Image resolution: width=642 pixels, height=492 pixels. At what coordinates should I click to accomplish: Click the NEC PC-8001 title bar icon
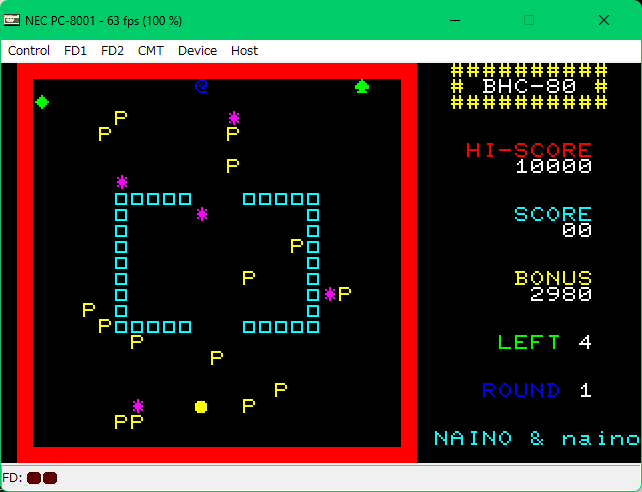point(13,19)
